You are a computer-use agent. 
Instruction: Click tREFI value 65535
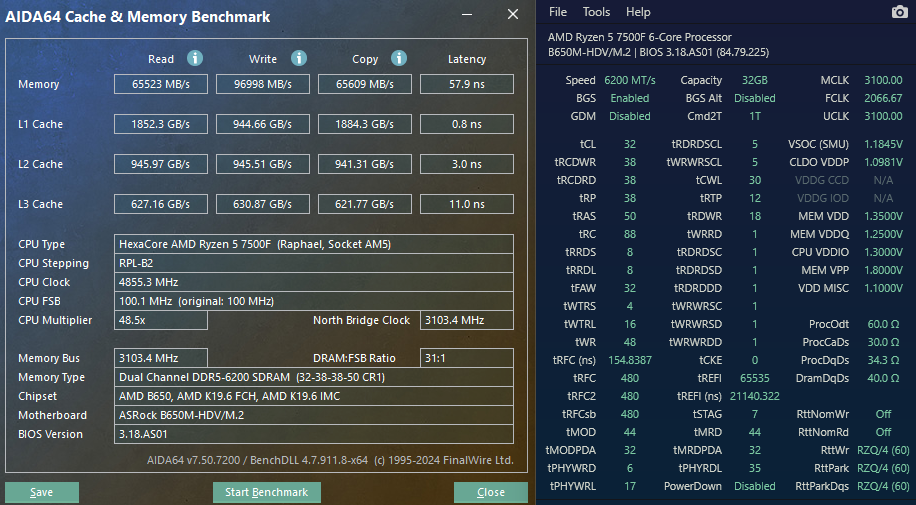point(755,378)
